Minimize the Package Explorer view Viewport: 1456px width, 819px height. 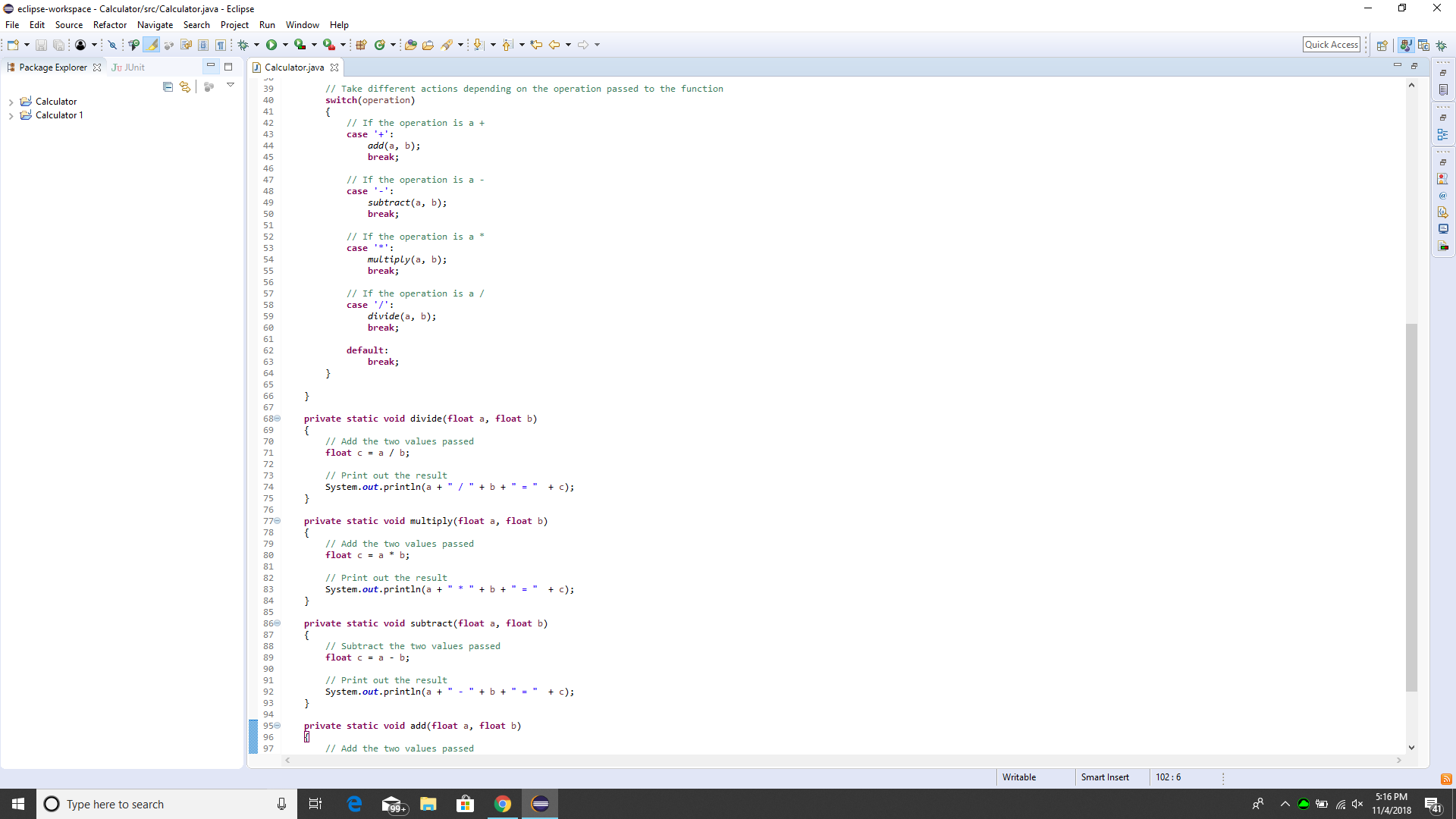(x=211, y=66)
